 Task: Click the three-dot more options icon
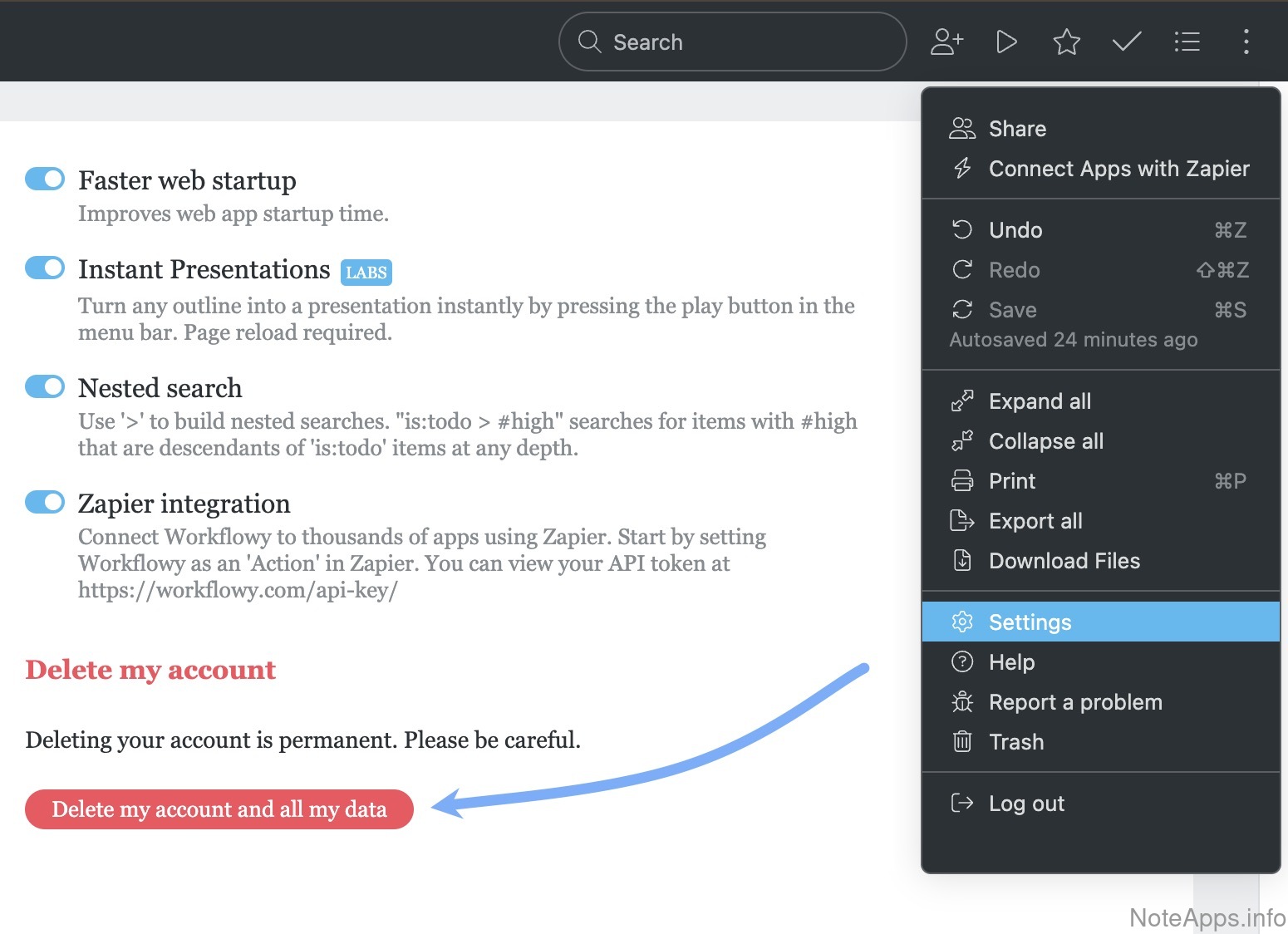(x=1246, y=42)
